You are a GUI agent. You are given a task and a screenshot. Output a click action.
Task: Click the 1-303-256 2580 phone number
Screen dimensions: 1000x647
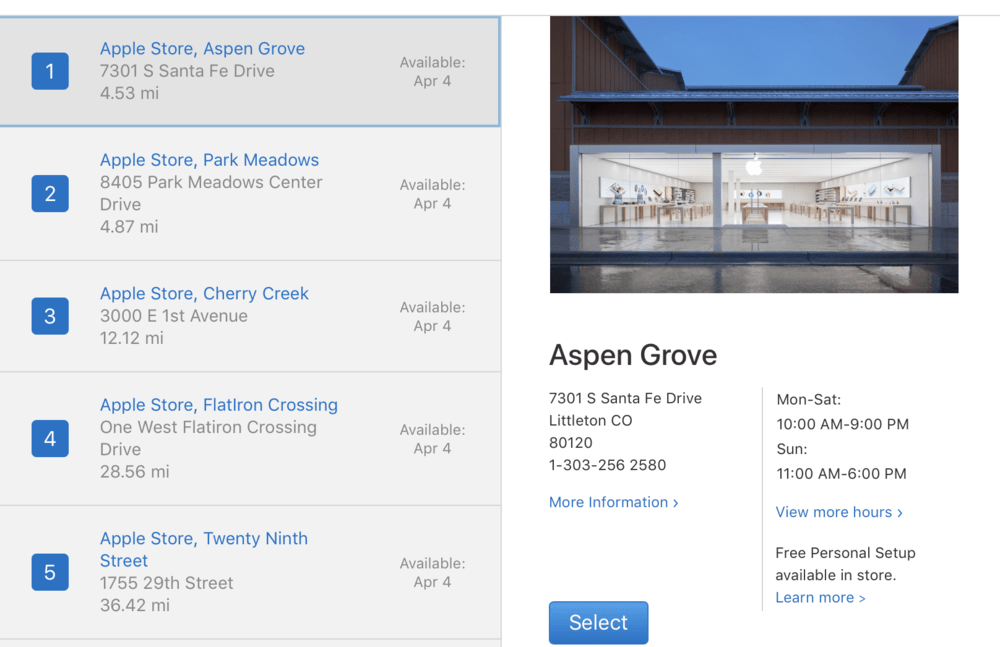607,465
